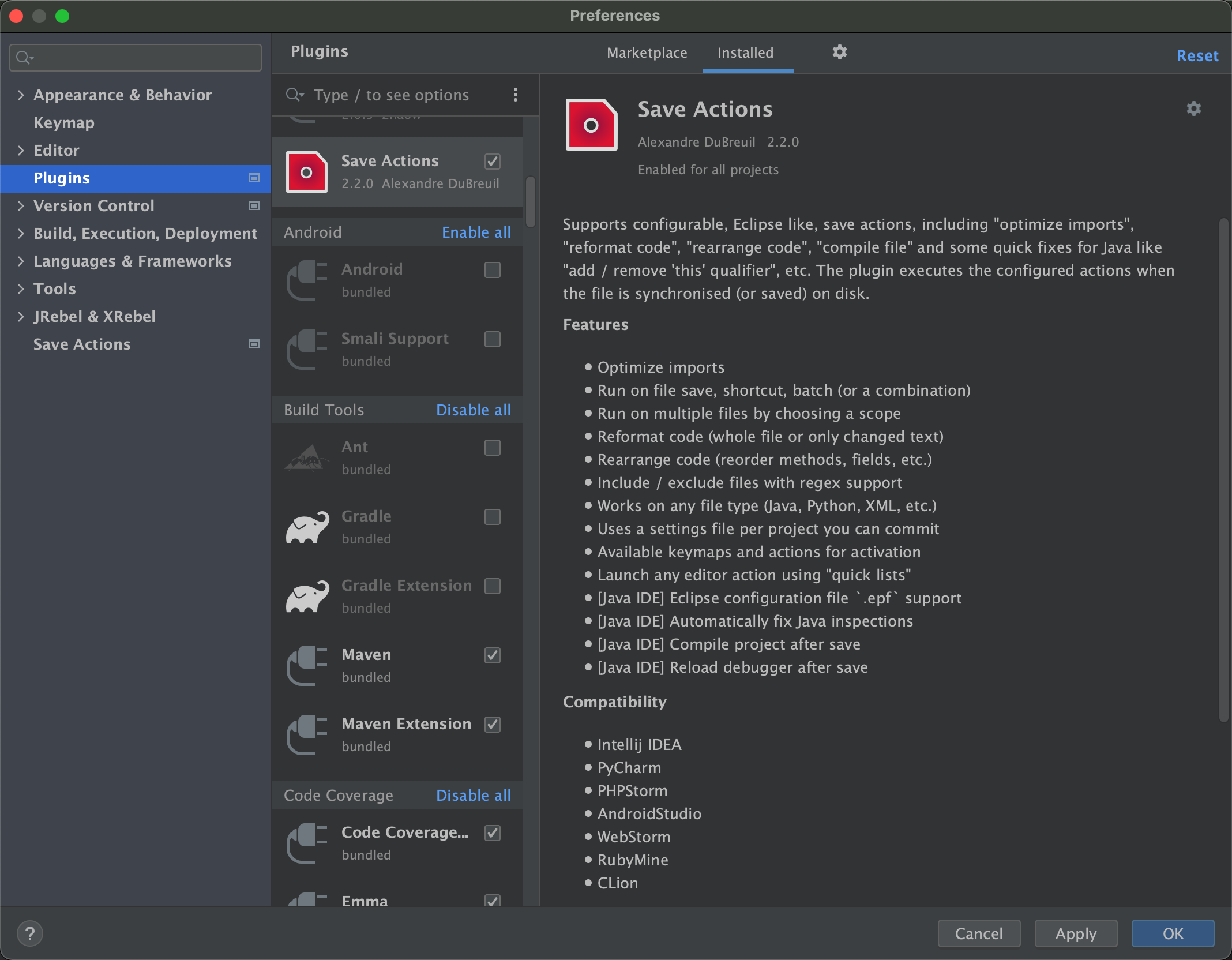The image size is (1232, 960).
Task: Click the Save Actions detail gear icon
Action: click(1193, 108)
